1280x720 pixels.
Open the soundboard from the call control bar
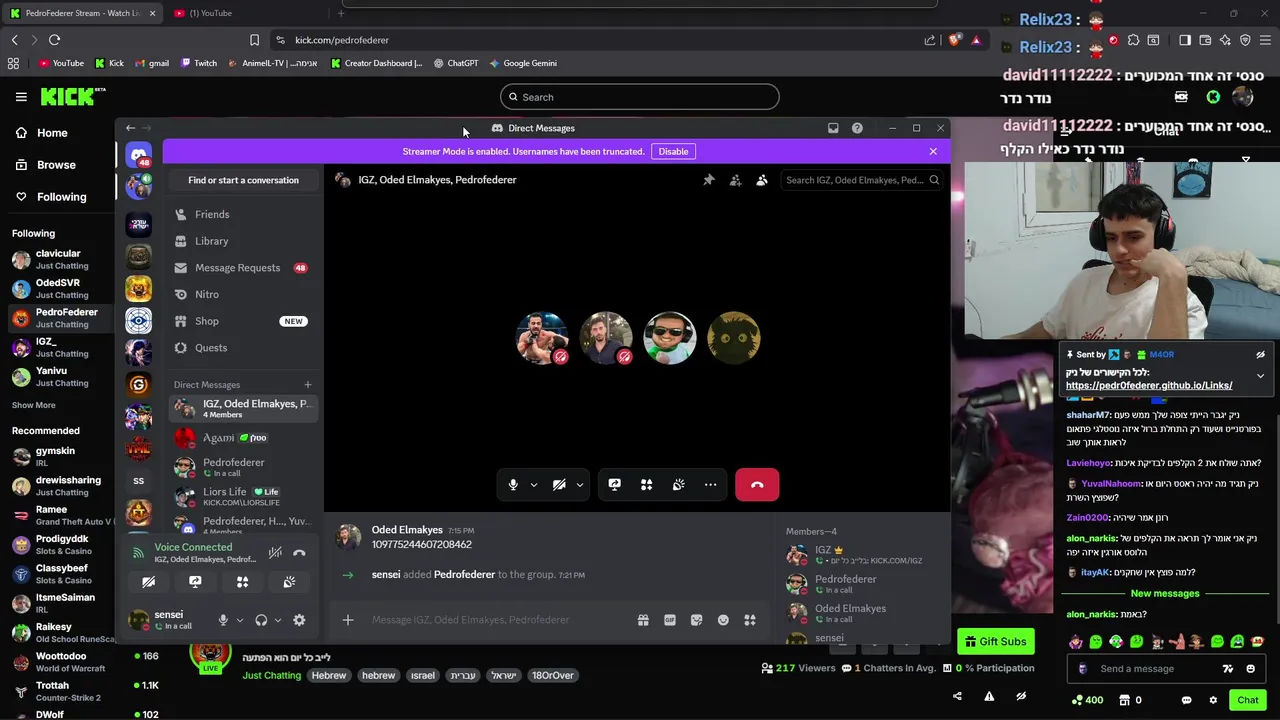point(679,485)
